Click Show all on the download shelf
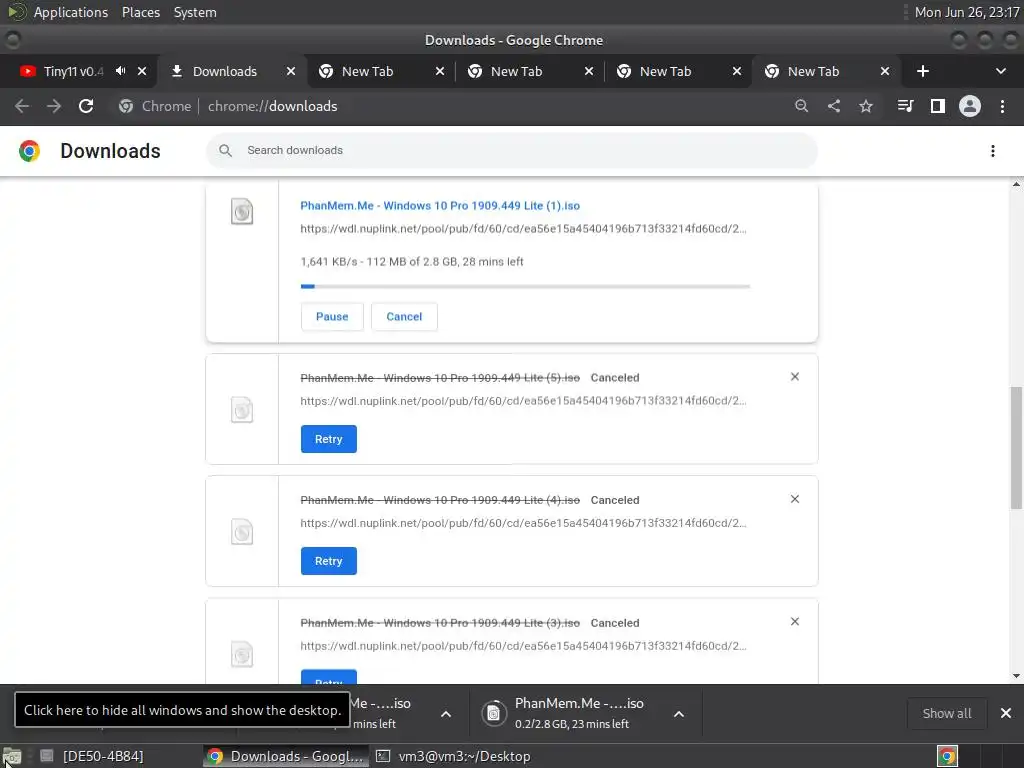 [x=946, y=713]
